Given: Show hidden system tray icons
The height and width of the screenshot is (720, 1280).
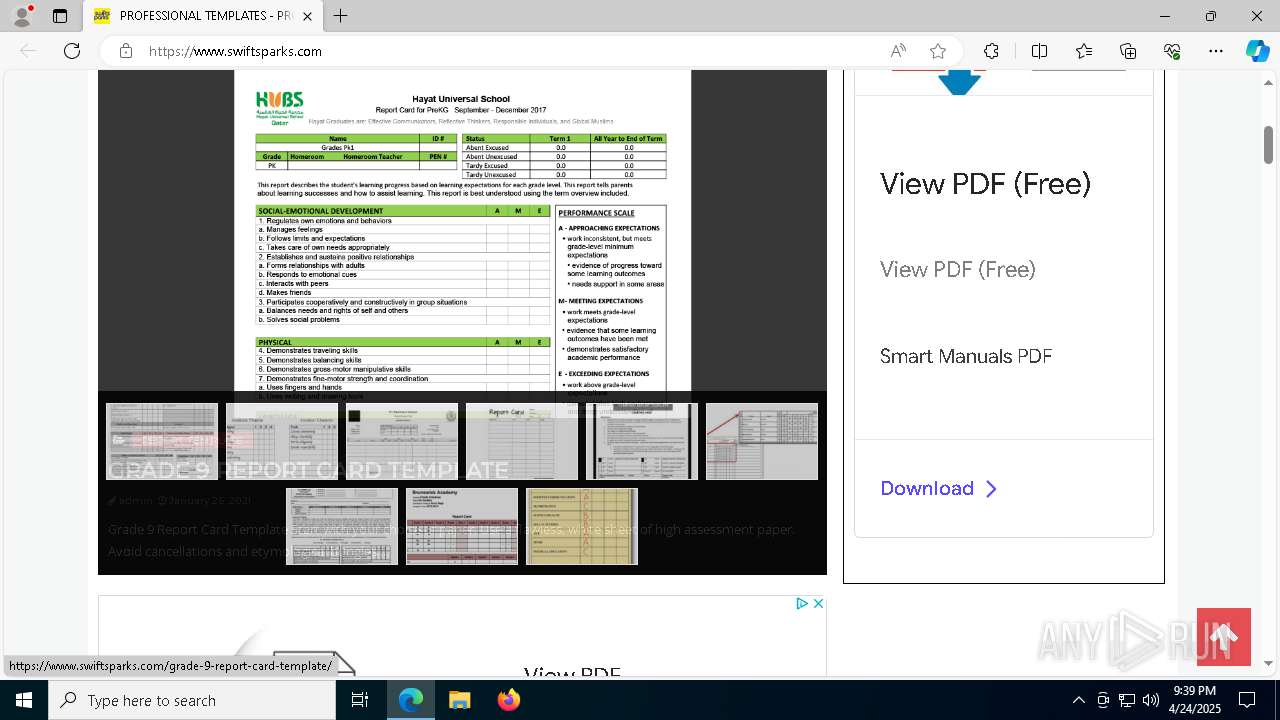Looking at the screenshot, I should (1078, 700).
